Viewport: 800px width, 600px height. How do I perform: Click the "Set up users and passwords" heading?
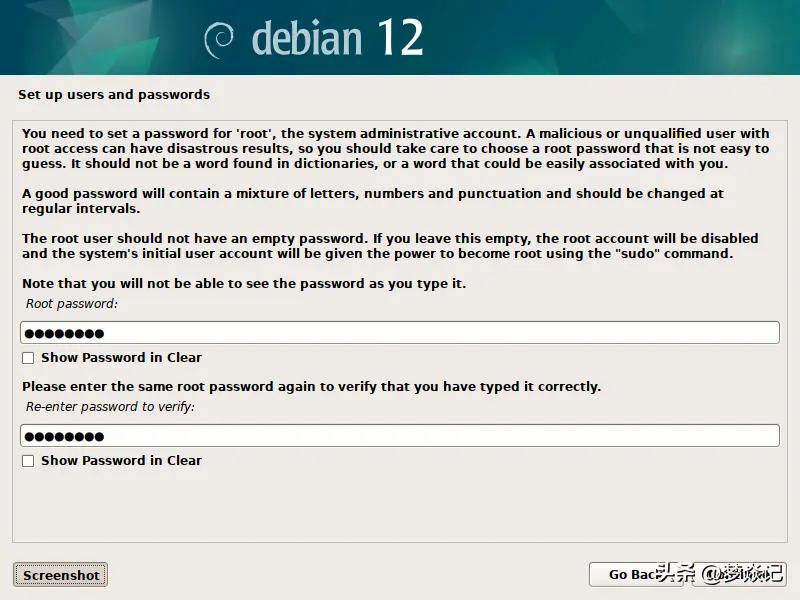[x=114, y=95]
